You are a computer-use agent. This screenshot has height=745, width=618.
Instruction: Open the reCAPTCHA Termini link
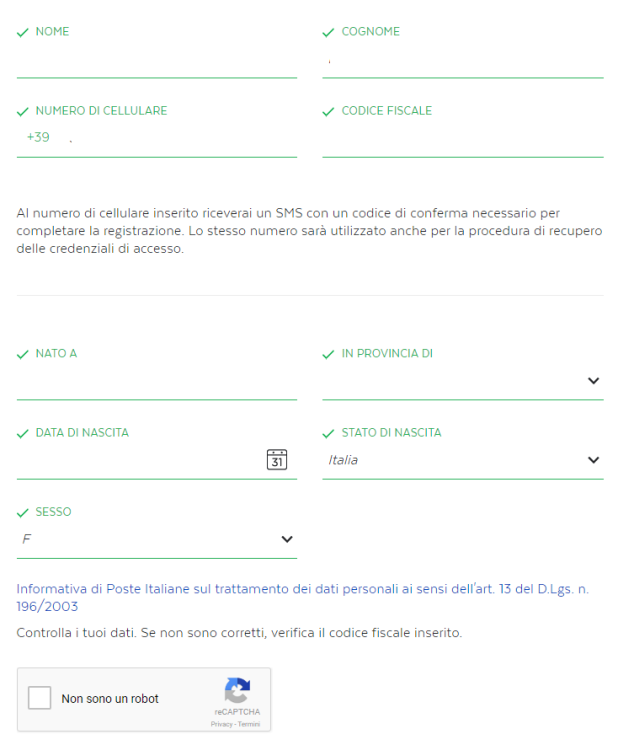click(249, 724)
